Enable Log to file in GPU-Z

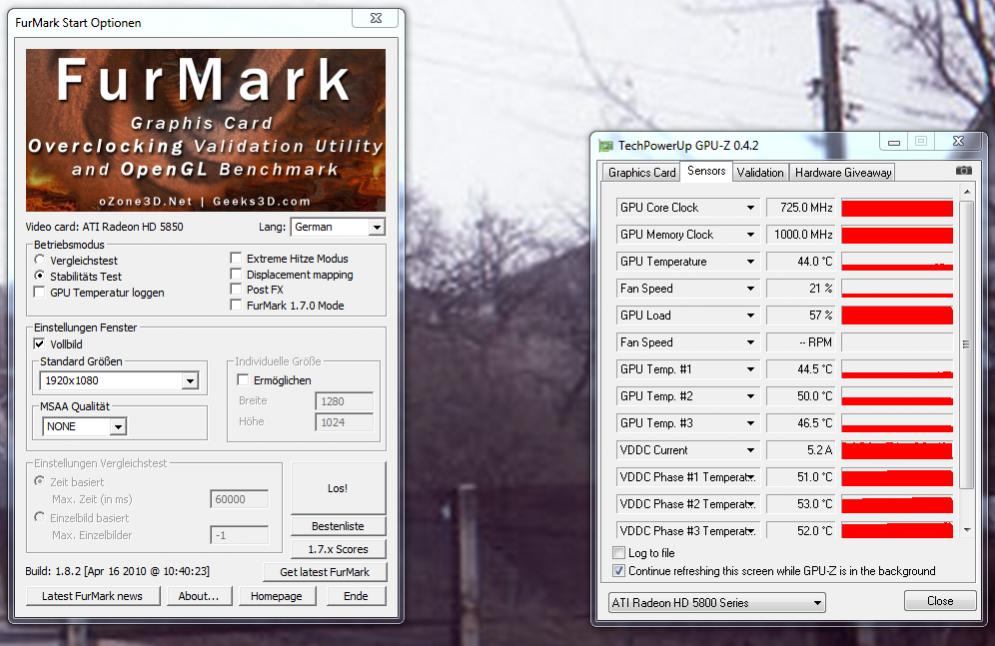pos(619,552)
